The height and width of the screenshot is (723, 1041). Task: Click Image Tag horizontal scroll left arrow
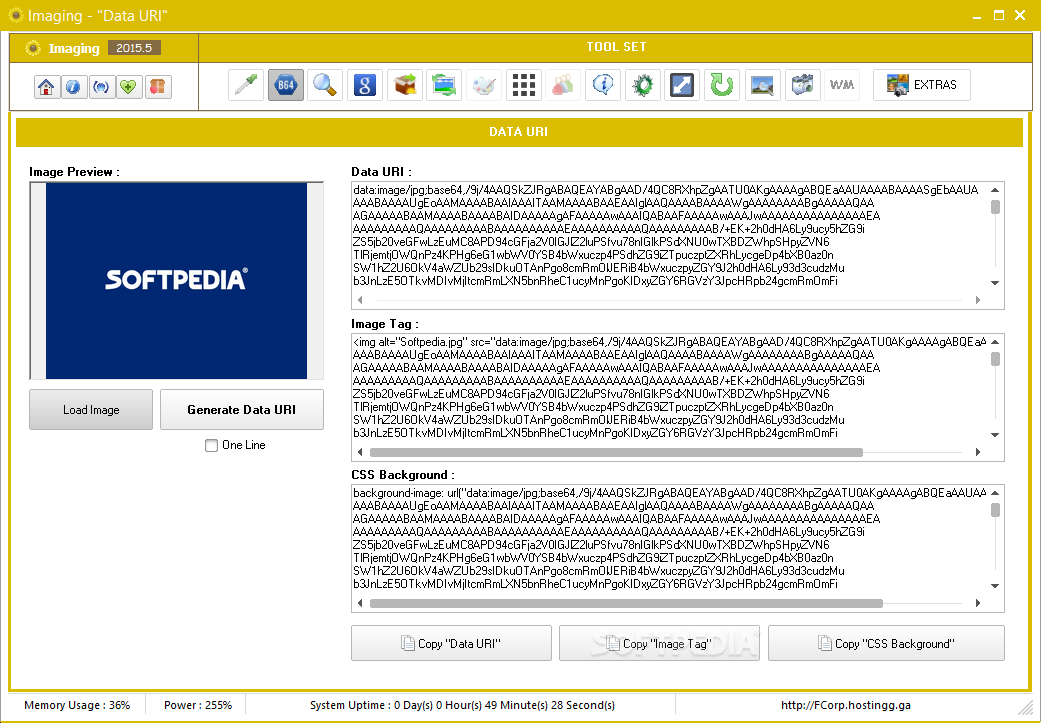click(360, 452)
